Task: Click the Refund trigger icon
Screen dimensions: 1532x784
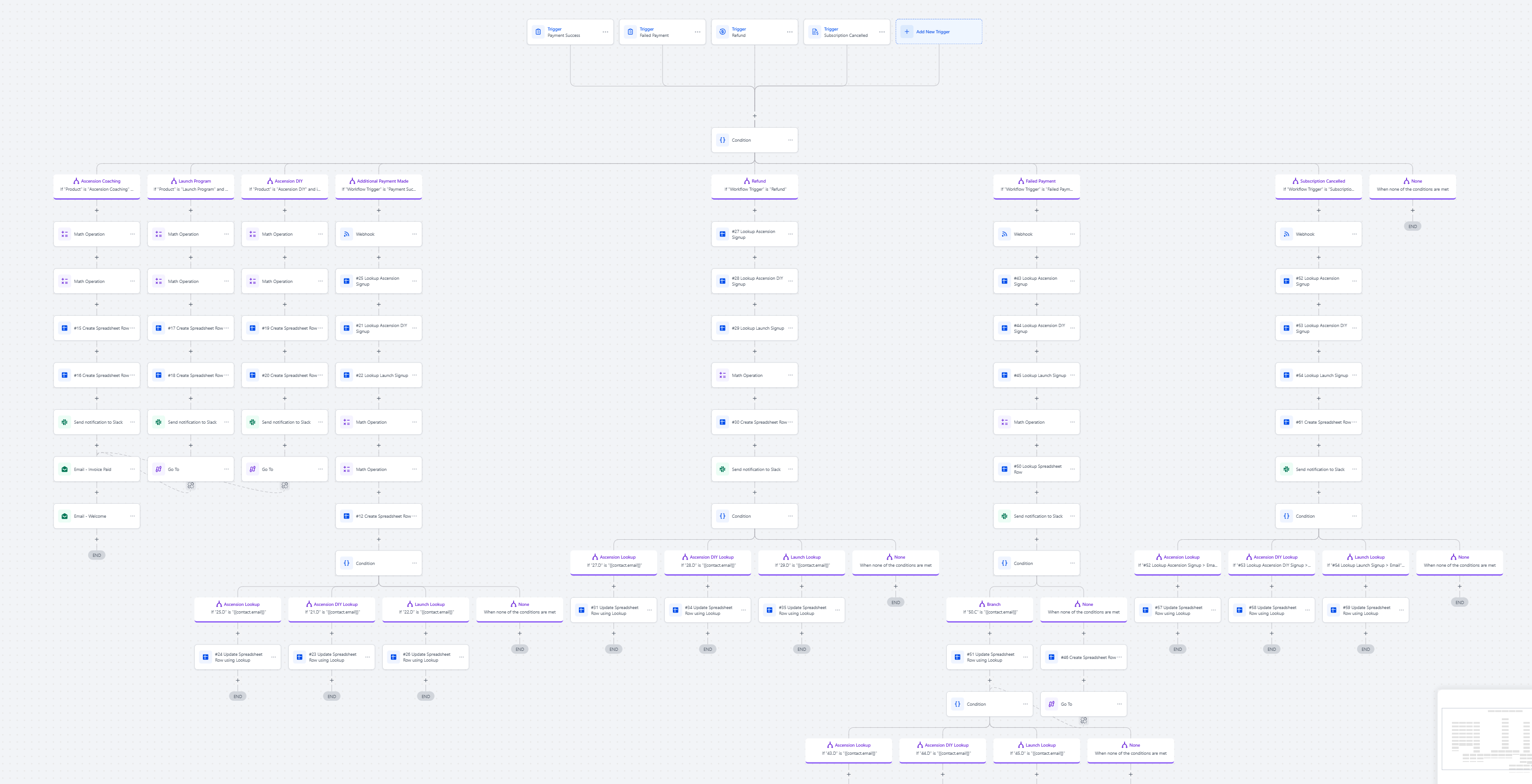Action: tap(722, 32)
